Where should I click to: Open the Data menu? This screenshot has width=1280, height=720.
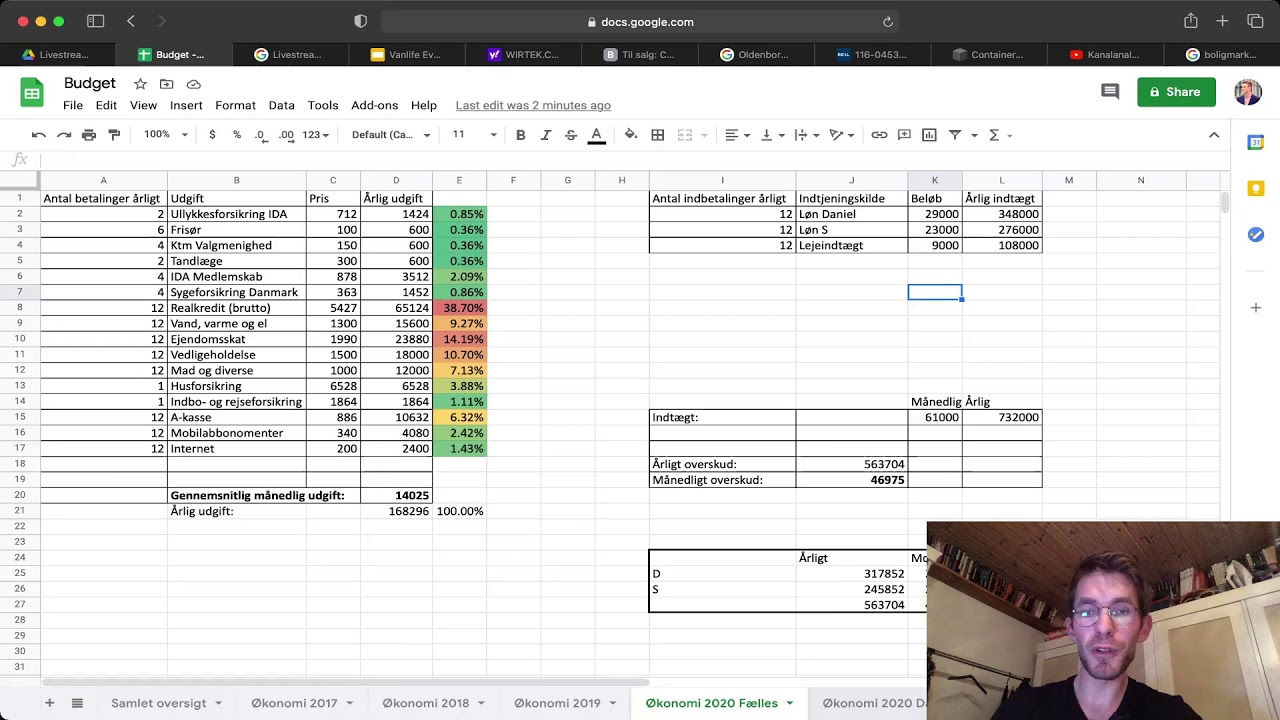281,105
